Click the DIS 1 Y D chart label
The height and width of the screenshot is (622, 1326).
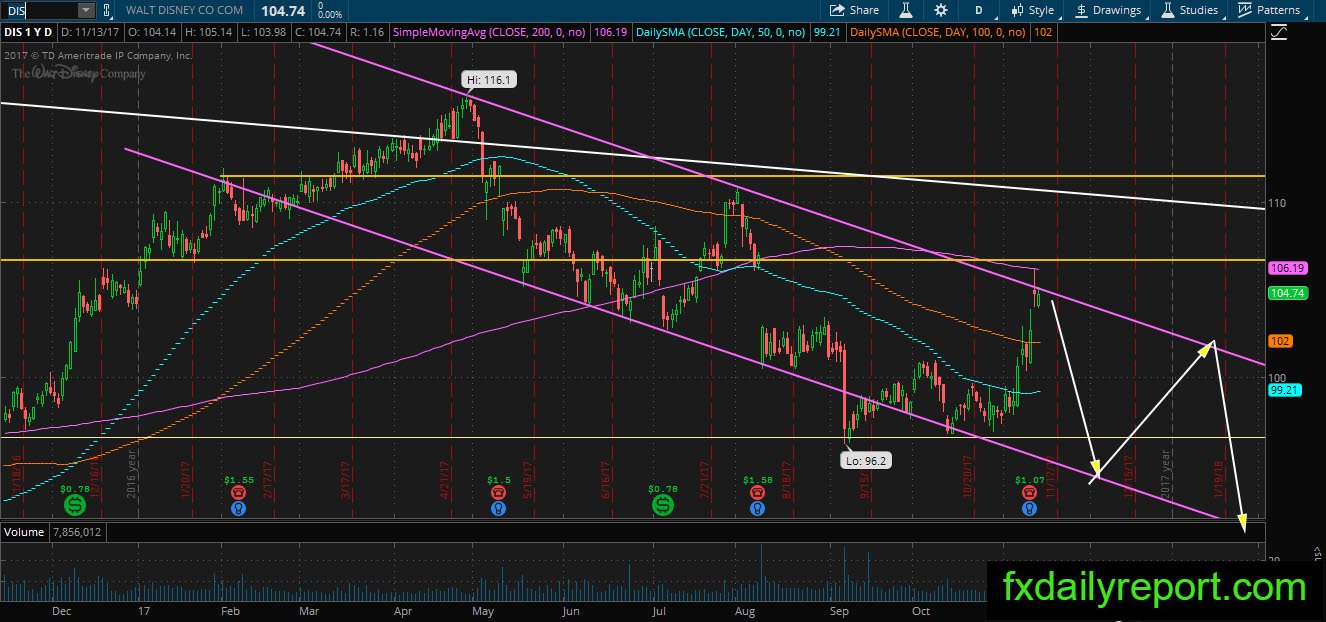[x=28, y=32]
